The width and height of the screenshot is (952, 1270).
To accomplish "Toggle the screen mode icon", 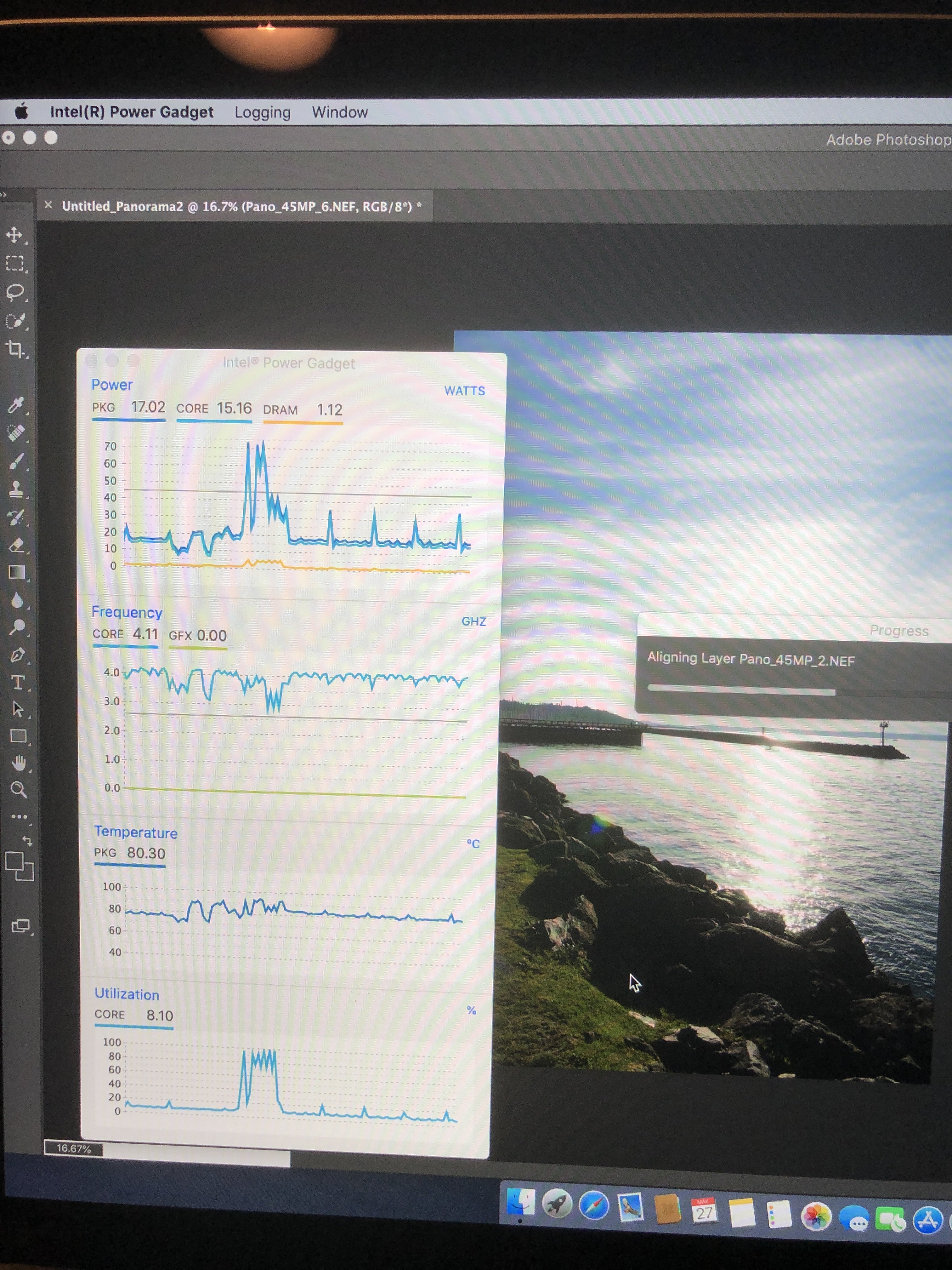I will tap(21, 925).
